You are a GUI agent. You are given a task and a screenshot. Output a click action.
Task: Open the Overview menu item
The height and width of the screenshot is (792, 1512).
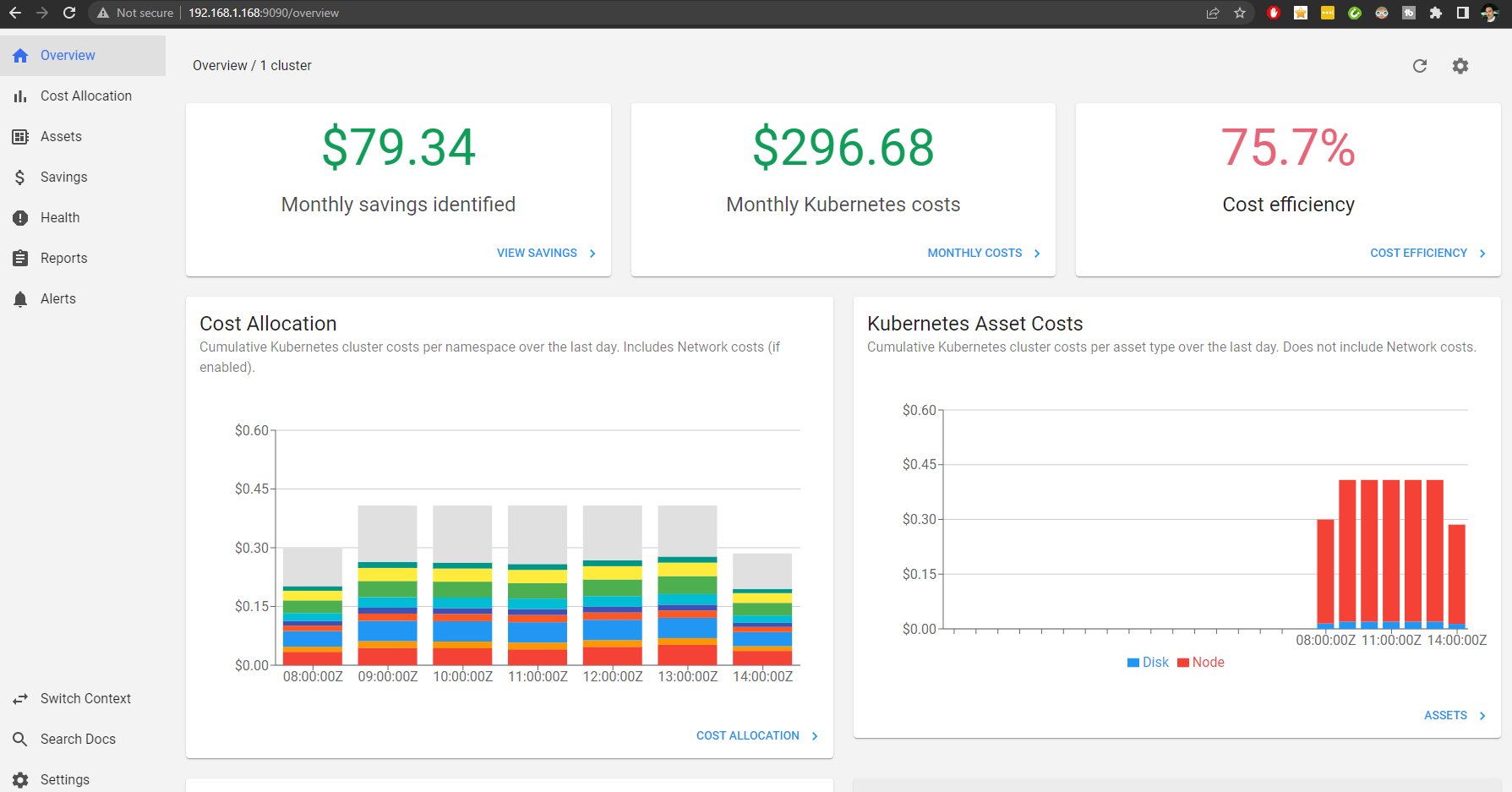tap(83, 56)
